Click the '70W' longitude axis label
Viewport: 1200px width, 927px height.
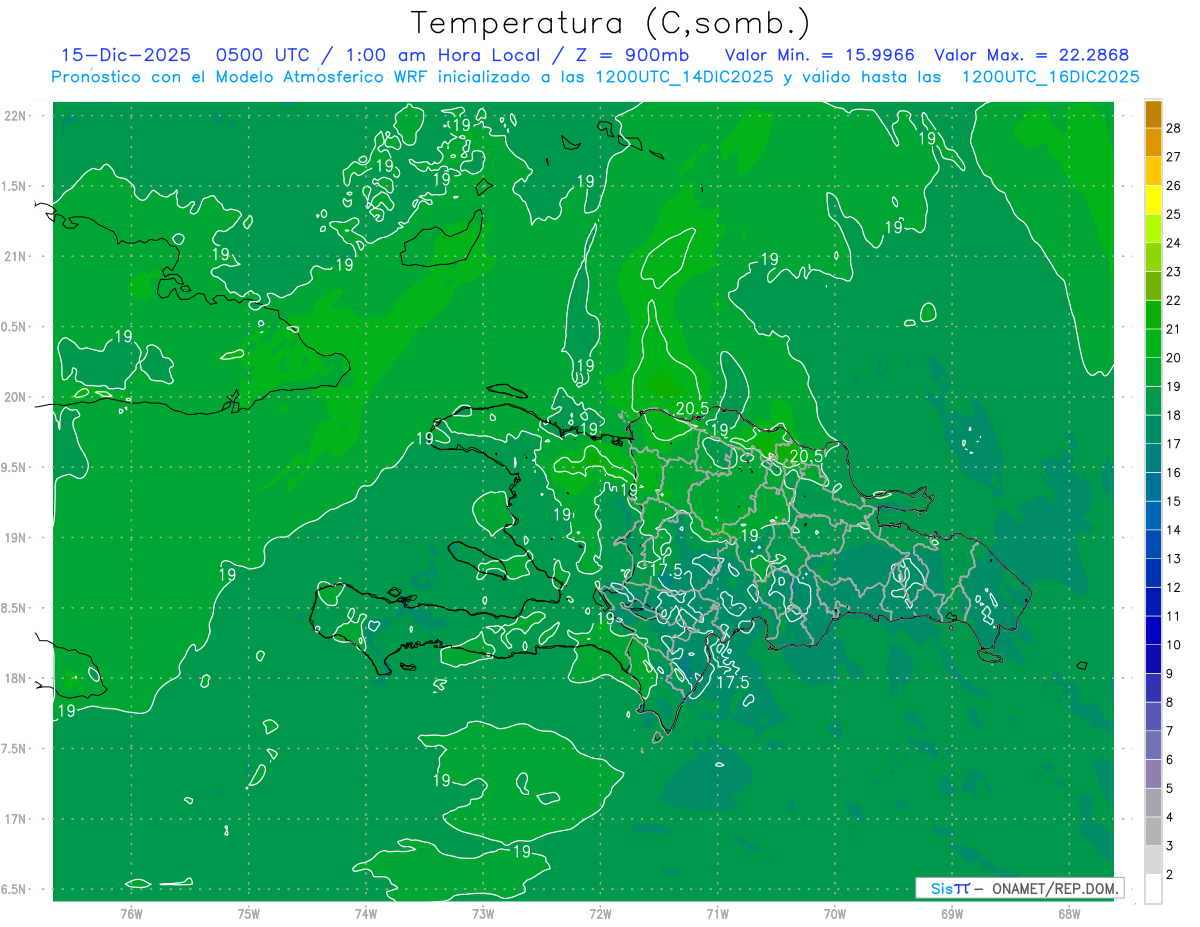tap(835, 913)
